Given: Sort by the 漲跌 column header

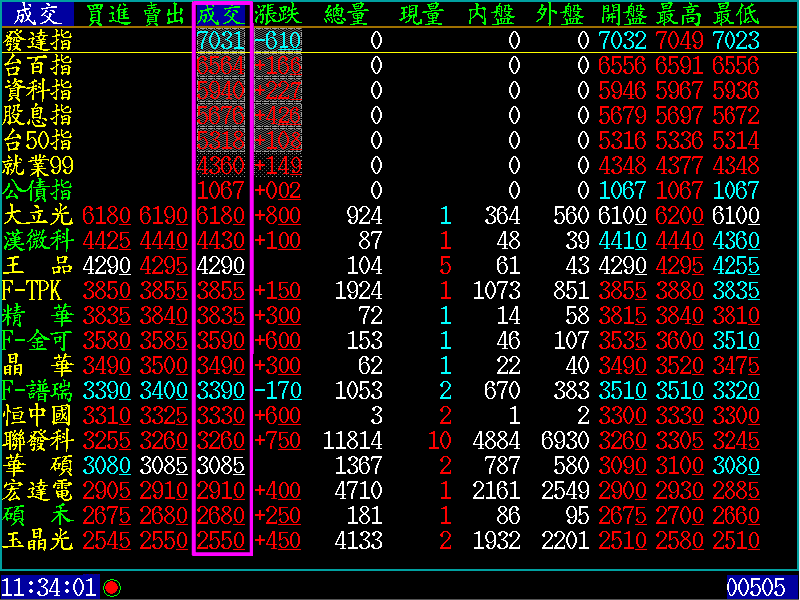Looking at the screenshot, I should click(x=277, y=14).
